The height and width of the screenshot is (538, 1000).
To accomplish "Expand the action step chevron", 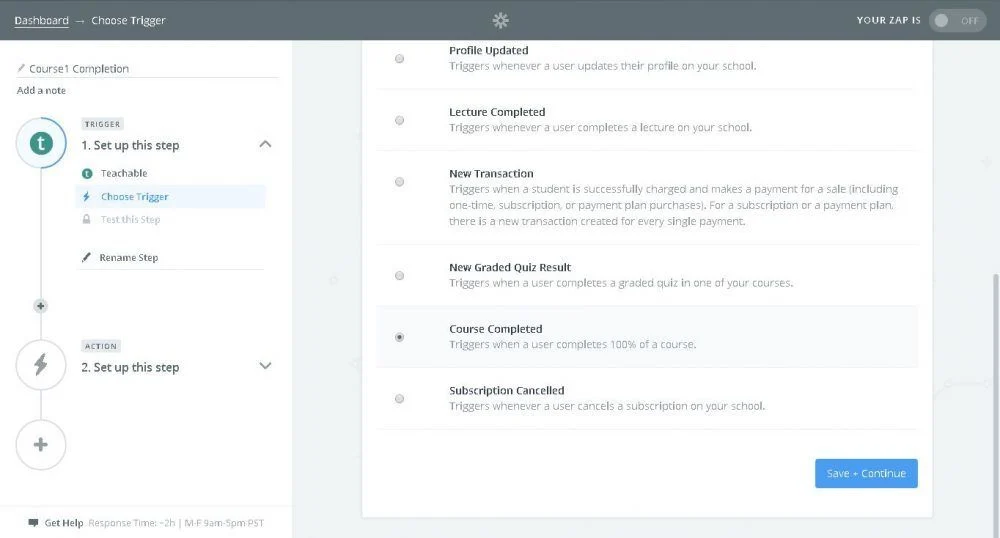I will pyautogui.click(x=265, y=366).
